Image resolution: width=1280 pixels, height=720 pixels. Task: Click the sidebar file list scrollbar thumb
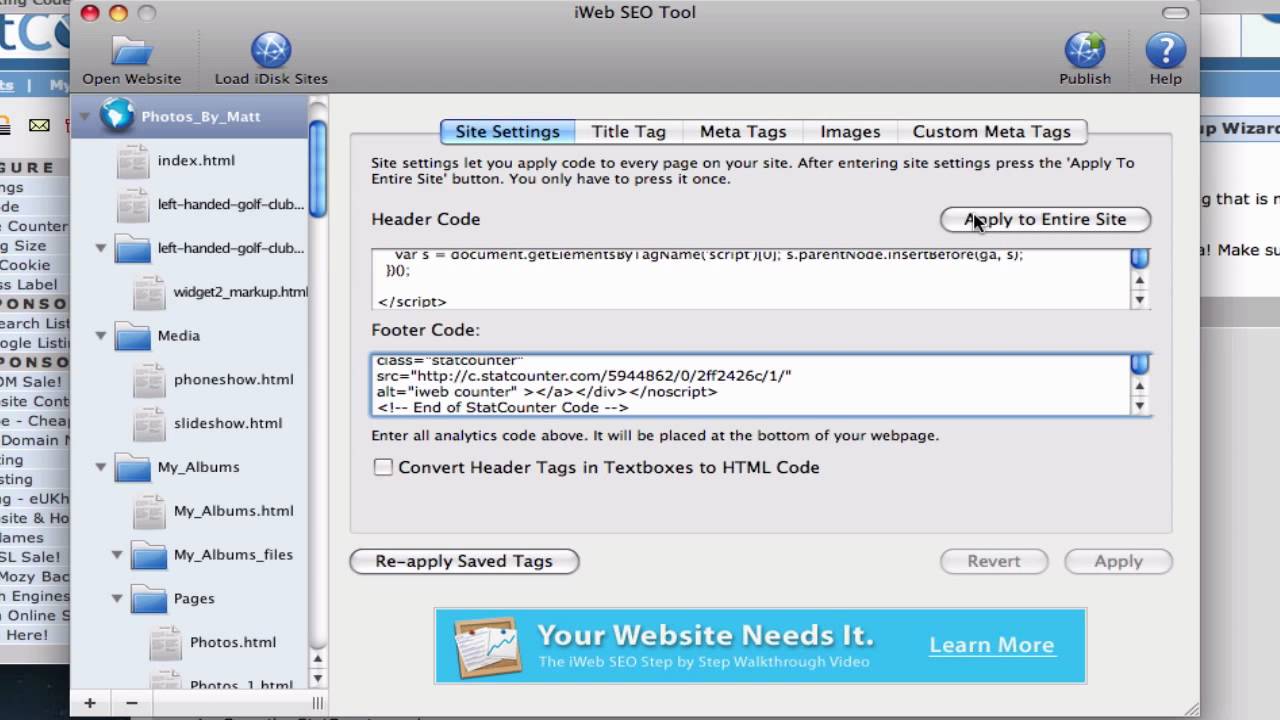[x=317, y=167]
